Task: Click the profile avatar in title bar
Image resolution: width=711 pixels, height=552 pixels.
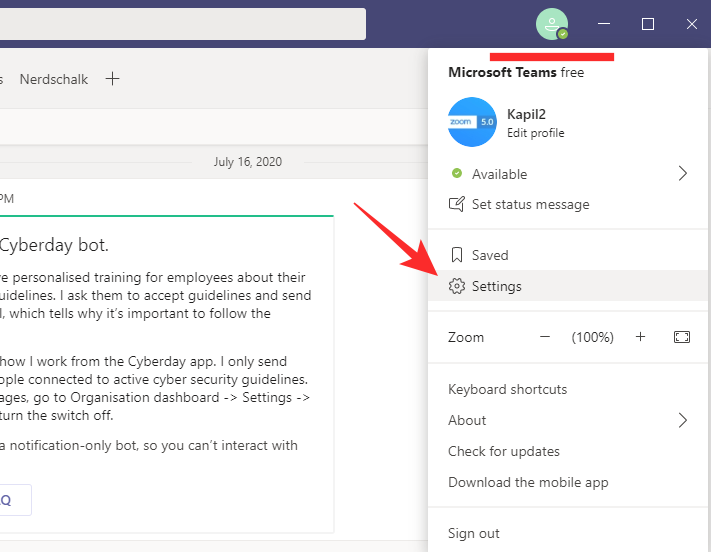Action: click(551, 24)
